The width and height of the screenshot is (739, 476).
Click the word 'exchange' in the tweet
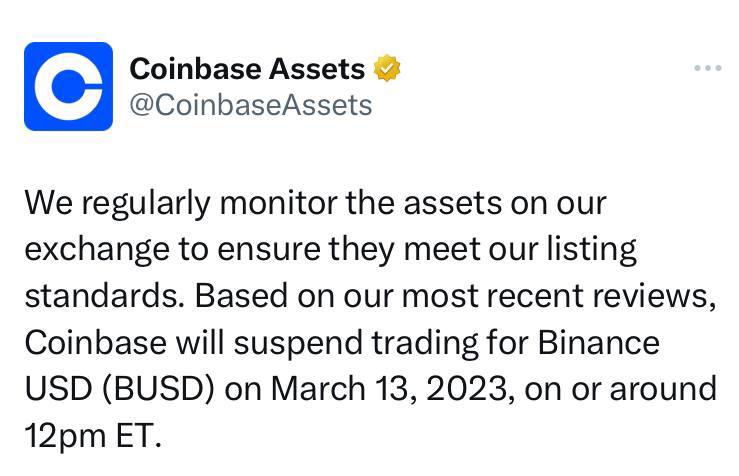pyautogui.click(x=97, y=250)
